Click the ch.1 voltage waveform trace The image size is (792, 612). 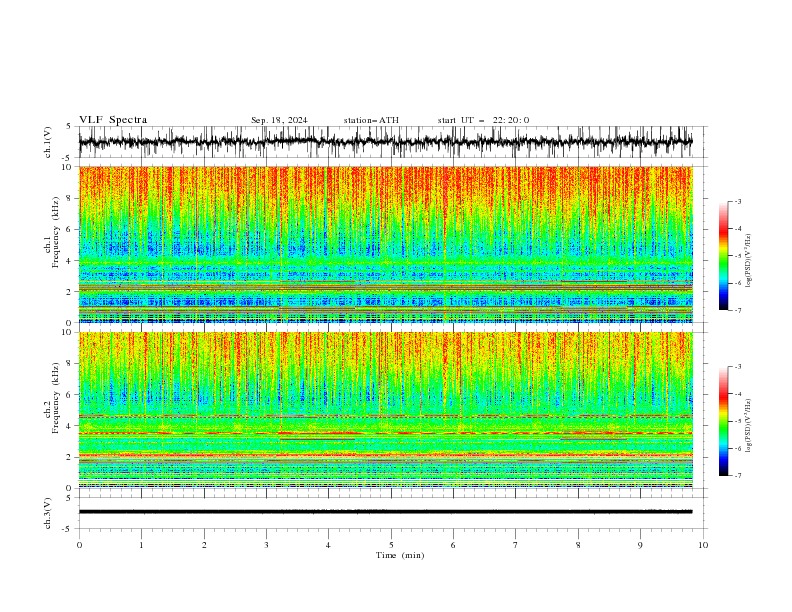(385, 142)
